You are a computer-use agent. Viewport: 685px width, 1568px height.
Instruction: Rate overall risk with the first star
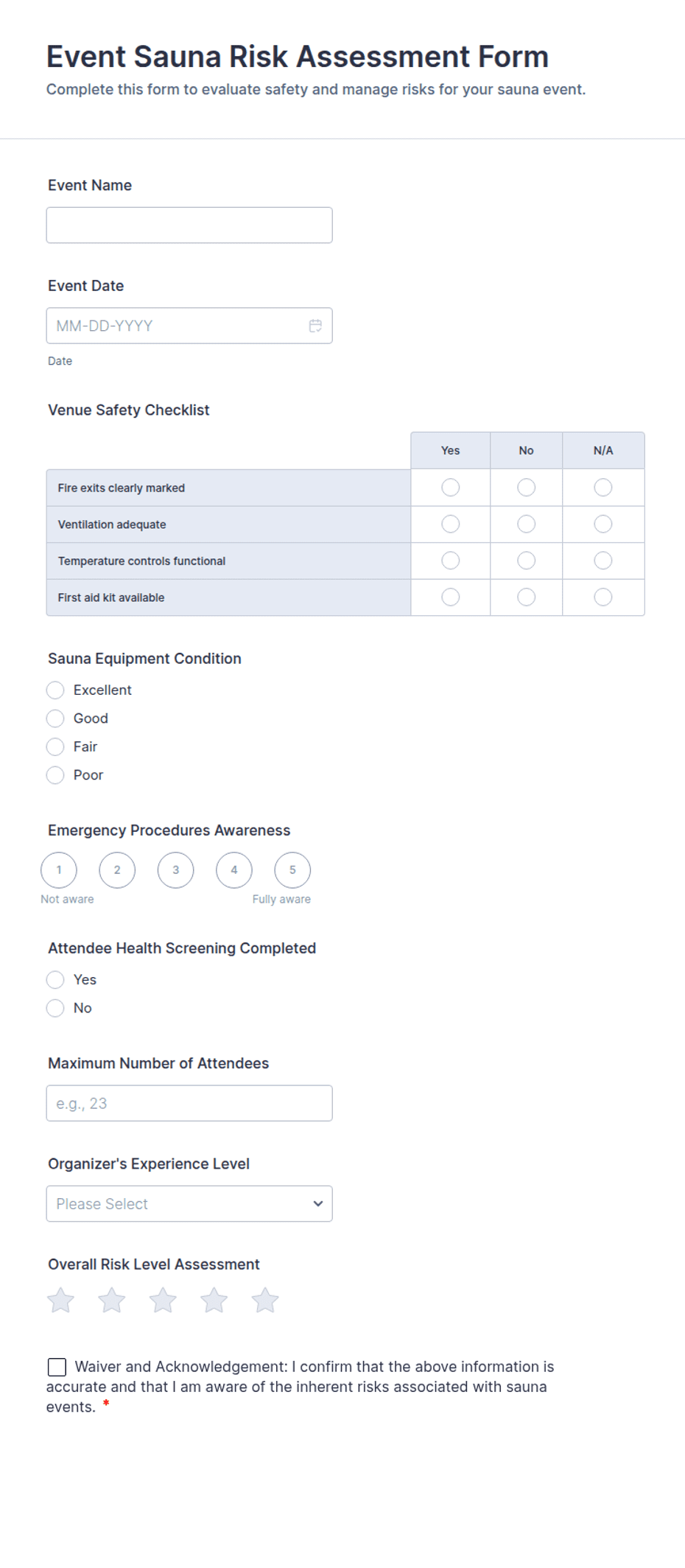[60, 1301]
